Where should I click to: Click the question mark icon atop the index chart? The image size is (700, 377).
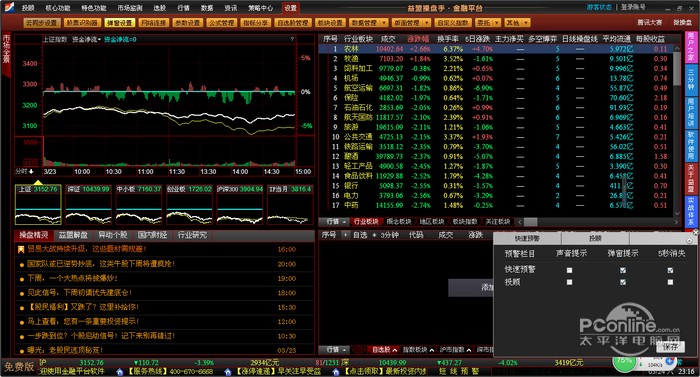pos(292,39)
